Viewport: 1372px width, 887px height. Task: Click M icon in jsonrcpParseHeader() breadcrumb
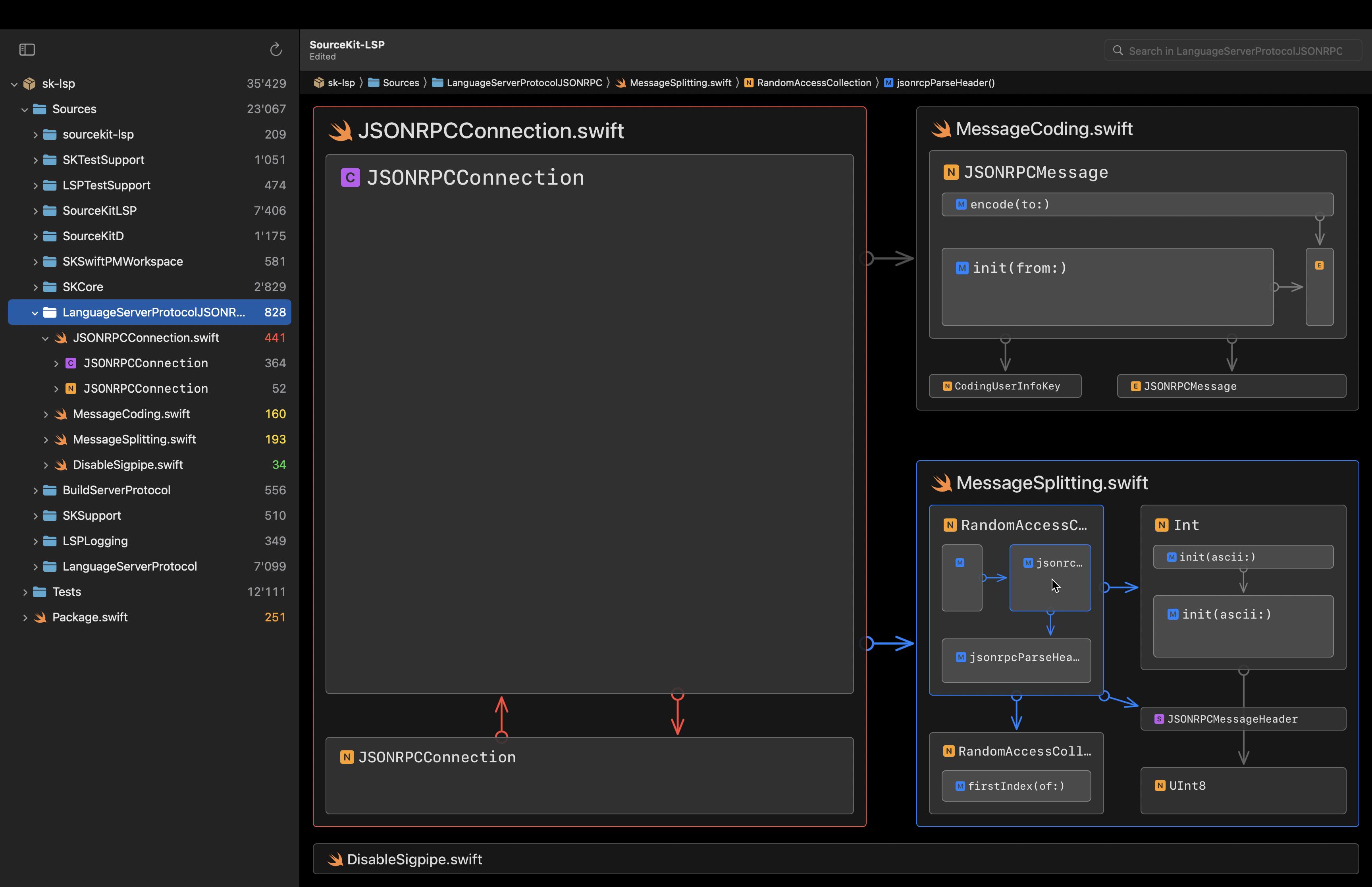click(x=888, y=83)
